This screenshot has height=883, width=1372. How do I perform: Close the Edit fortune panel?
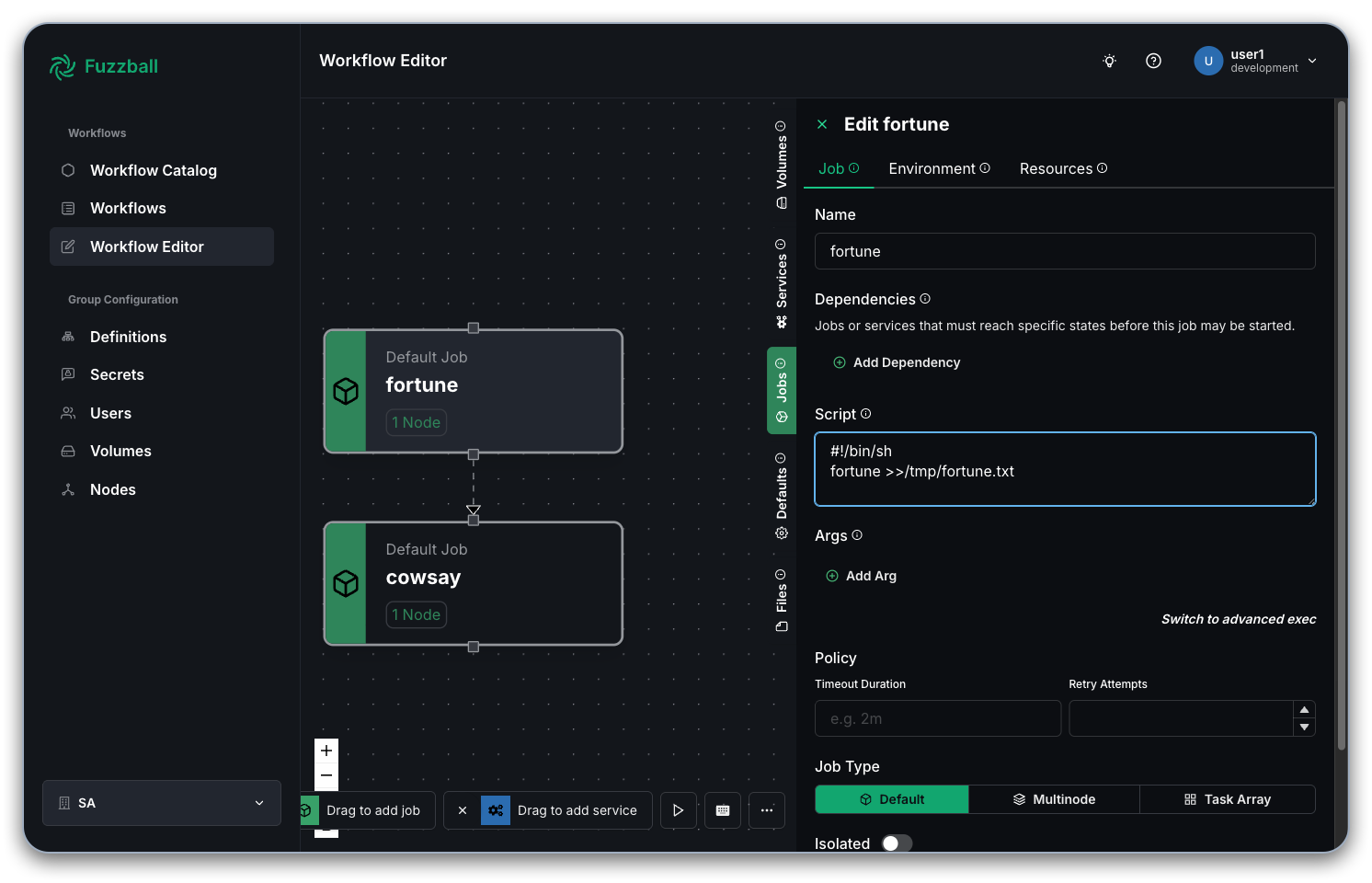tap(822, 124)
